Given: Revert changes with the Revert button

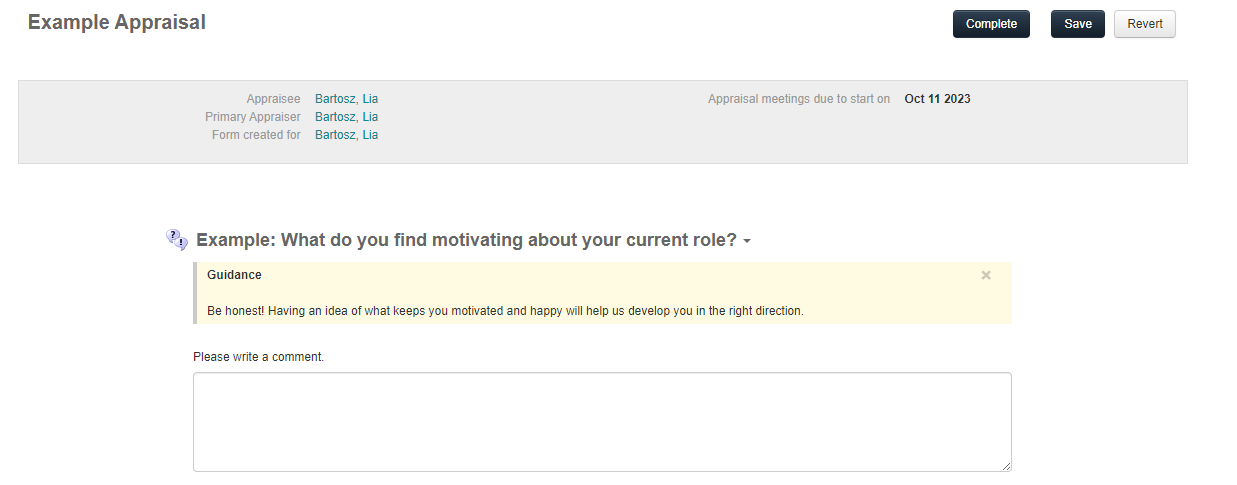Looking at the screenshot, I should coord(1145,24).
